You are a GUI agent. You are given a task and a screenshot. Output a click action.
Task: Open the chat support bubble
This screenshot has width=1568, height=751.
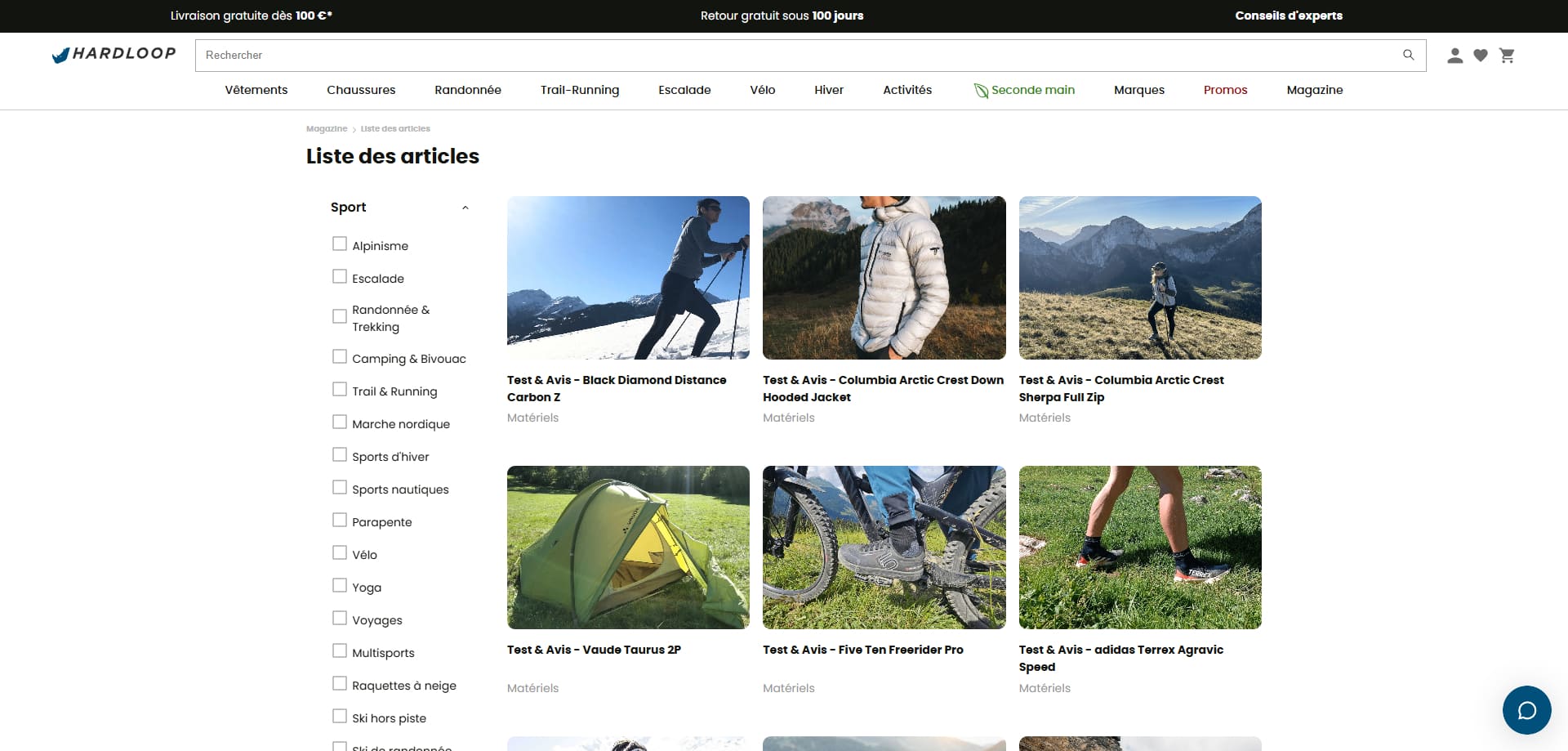tap(1526, 709)
